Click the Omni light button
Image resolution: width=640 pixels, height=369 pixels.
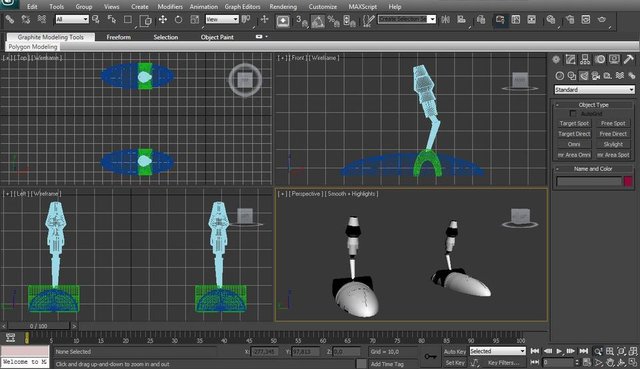pyautogui.click(x=574, y=144)
